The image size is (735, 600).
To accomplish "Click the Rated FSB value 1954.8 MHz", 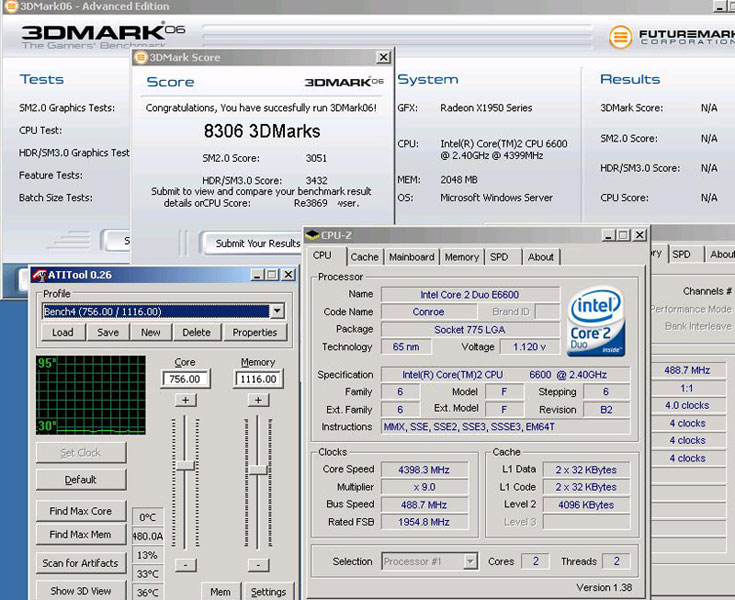I will pos(424,522).
